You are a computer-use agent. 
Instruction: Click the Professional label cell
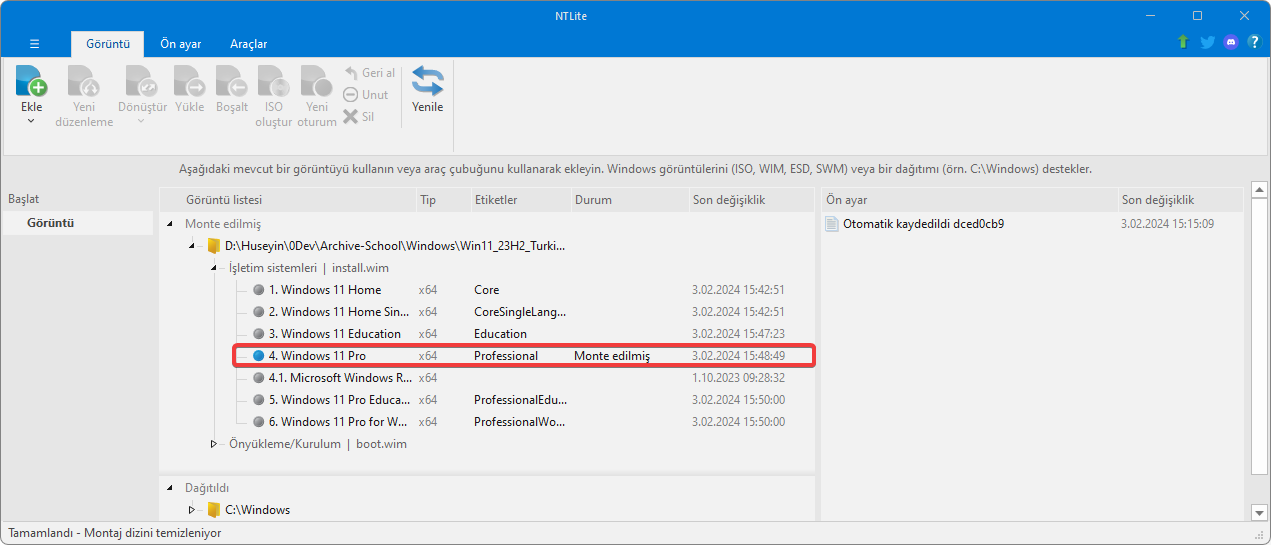(506, 356)
